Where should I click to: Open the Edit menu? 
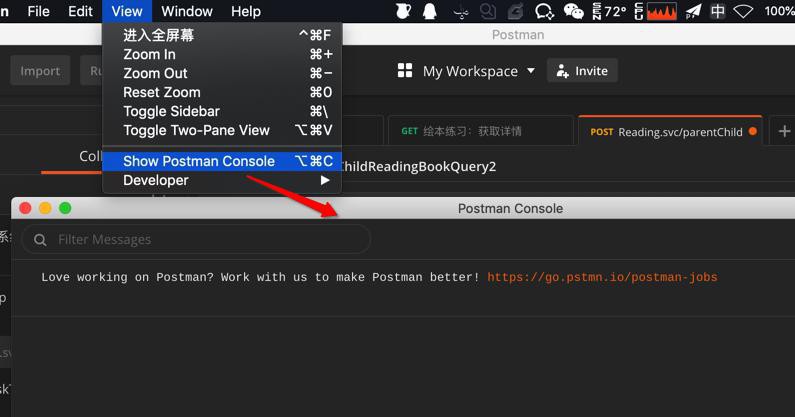[80, 11]
